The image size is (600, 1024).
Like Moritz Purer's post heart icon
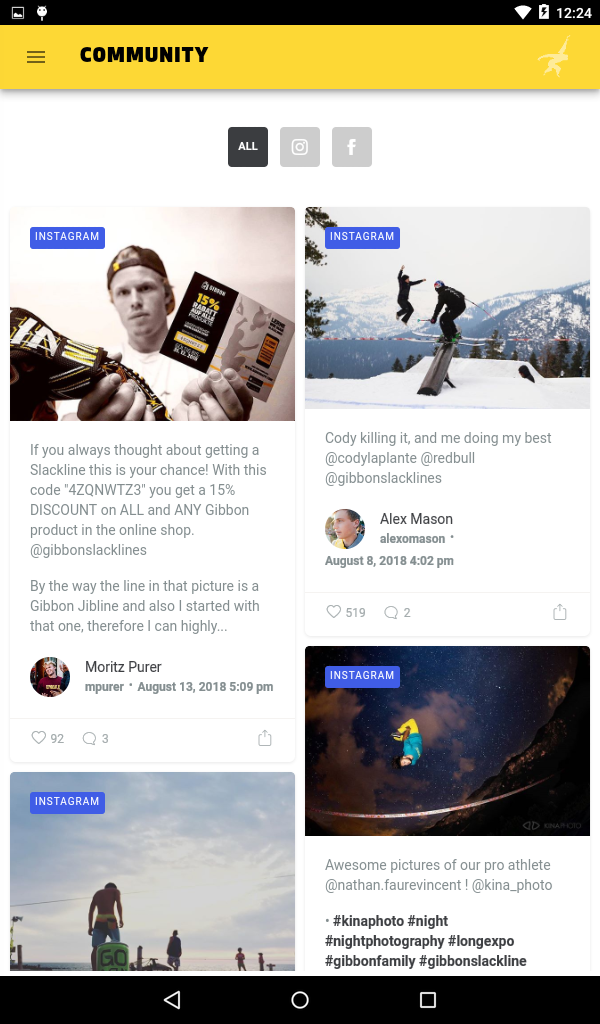tap(39, 738)
